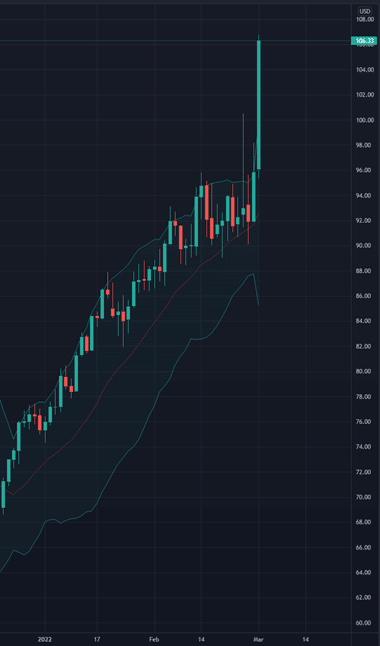Click the 80.00 price scale label
Screen dimensions: 380x646
(x=364, y=372)
